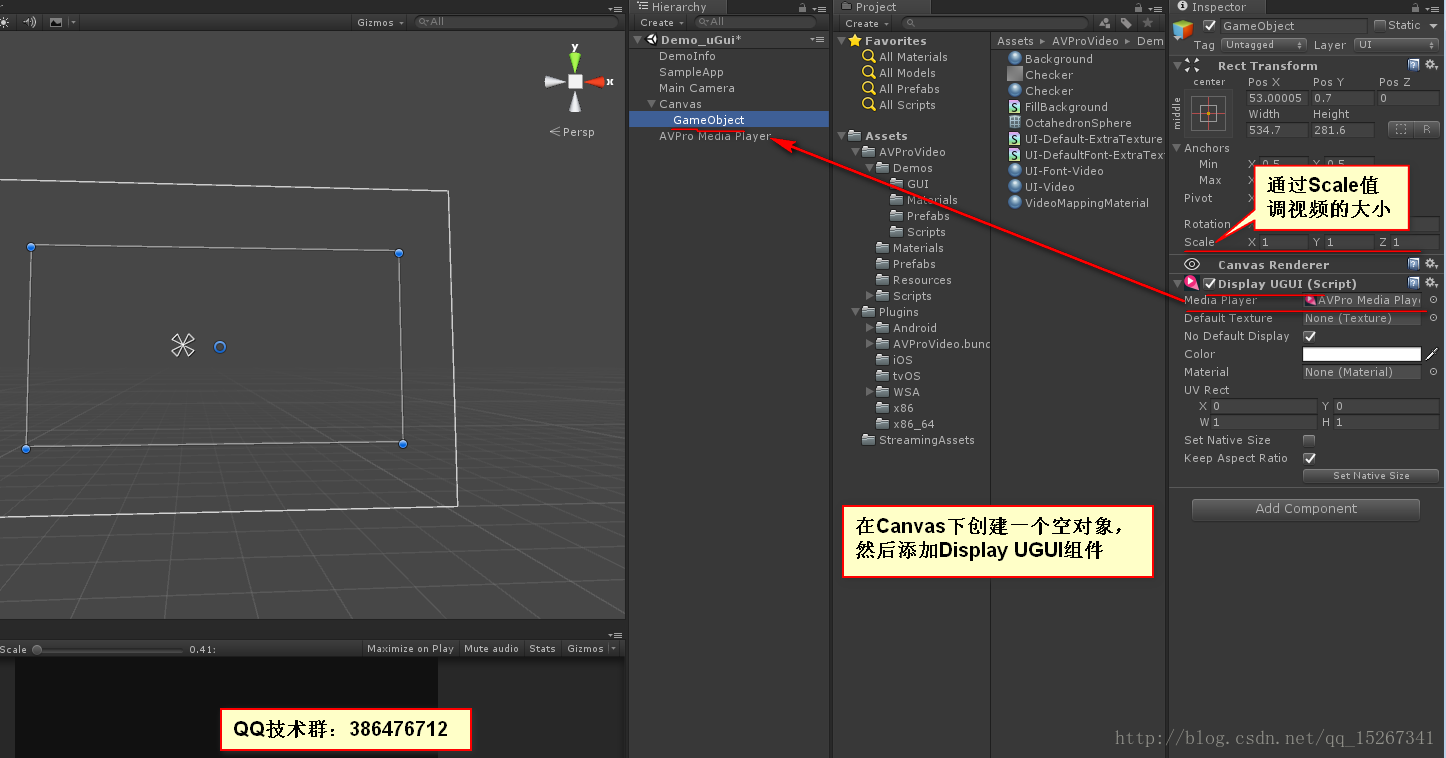Collapse the Favorites section

tap(841, 41)
